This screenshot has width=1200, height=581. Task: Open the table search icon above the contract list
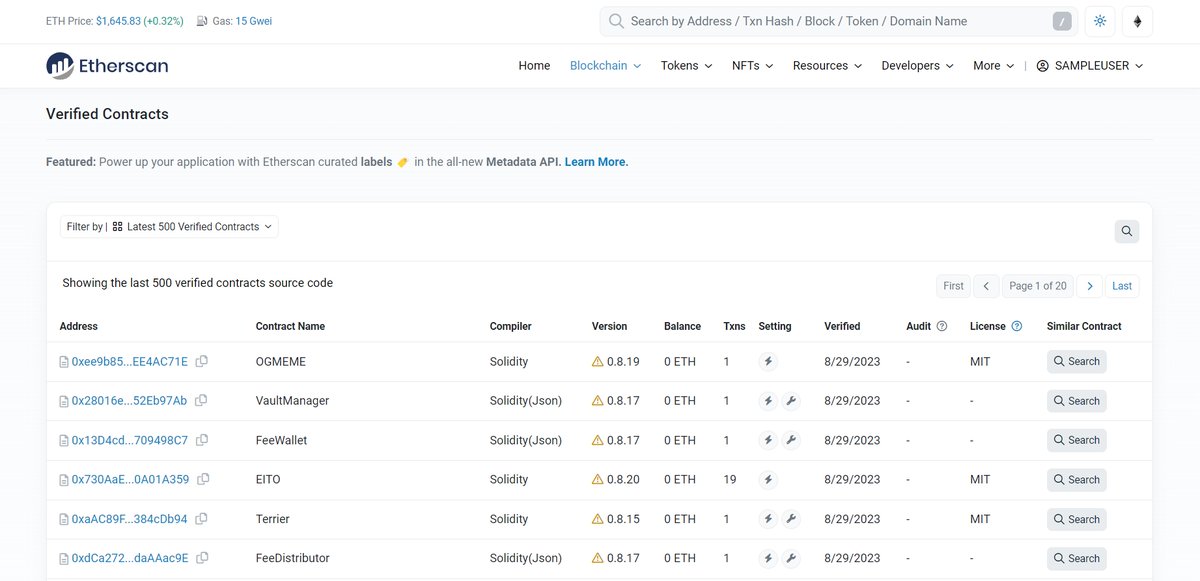coord(1126,231)
